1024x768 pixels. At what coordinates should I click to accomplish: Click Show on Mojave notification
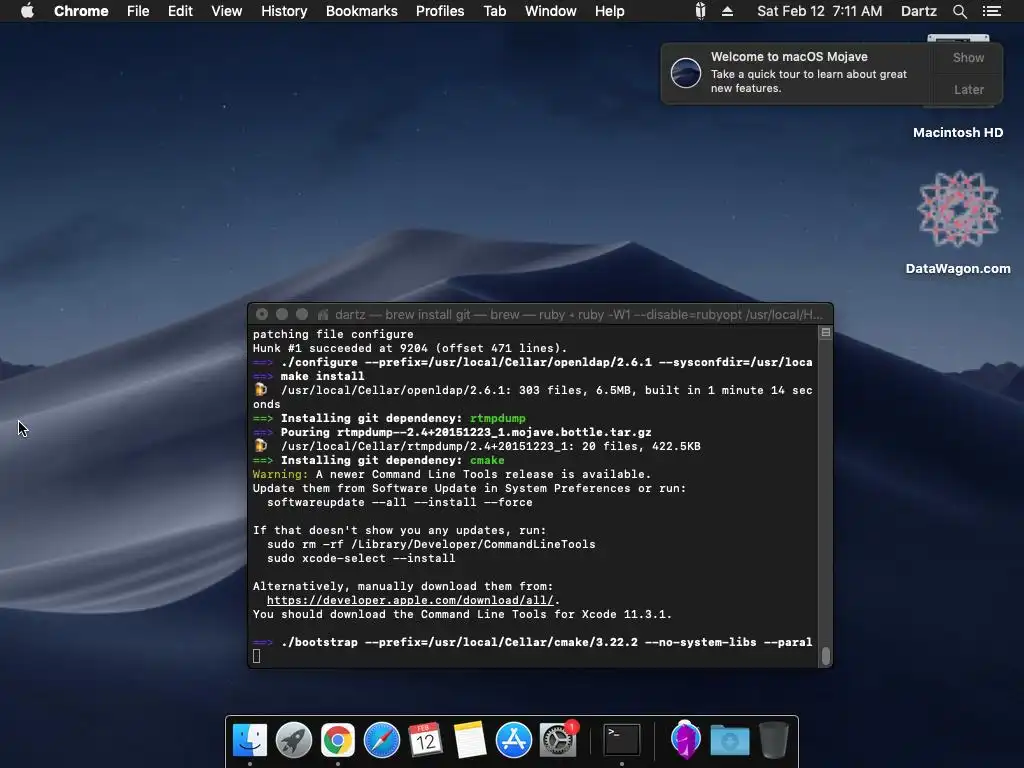[x=968, y=57]
